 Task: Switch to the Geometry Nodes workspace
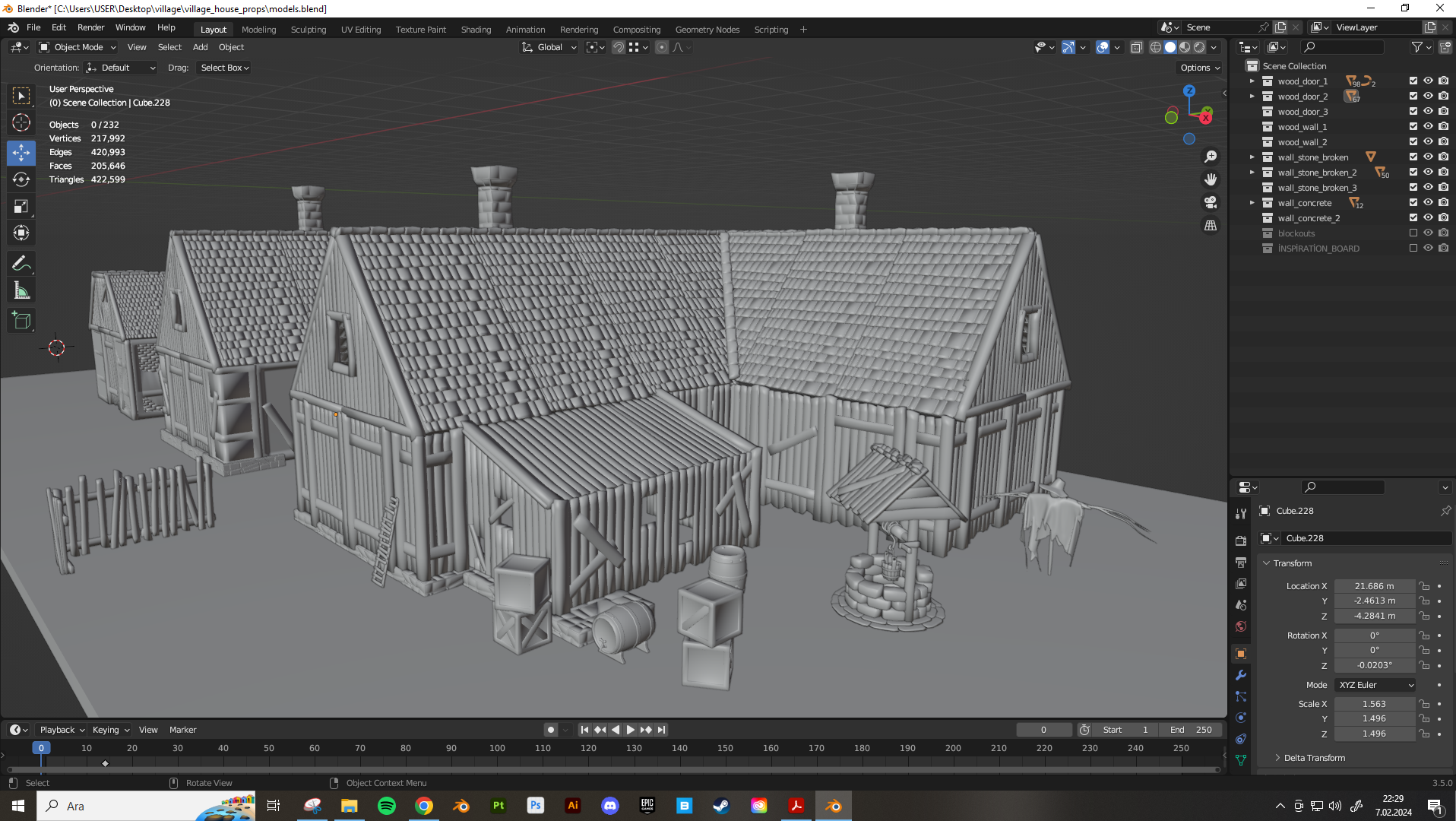[x=707, y=30]
